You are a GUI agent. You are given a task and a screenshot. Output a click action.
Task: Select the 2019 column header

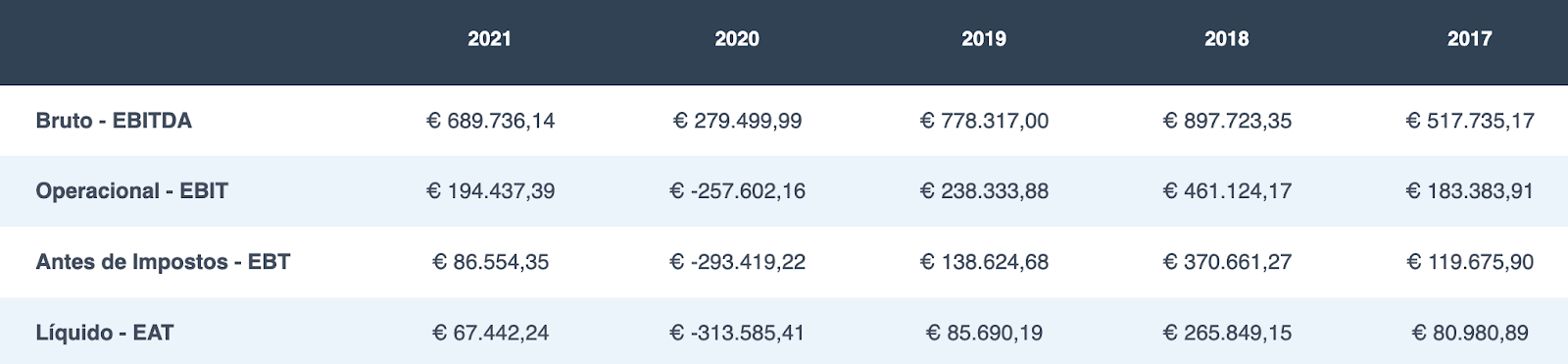984,39
